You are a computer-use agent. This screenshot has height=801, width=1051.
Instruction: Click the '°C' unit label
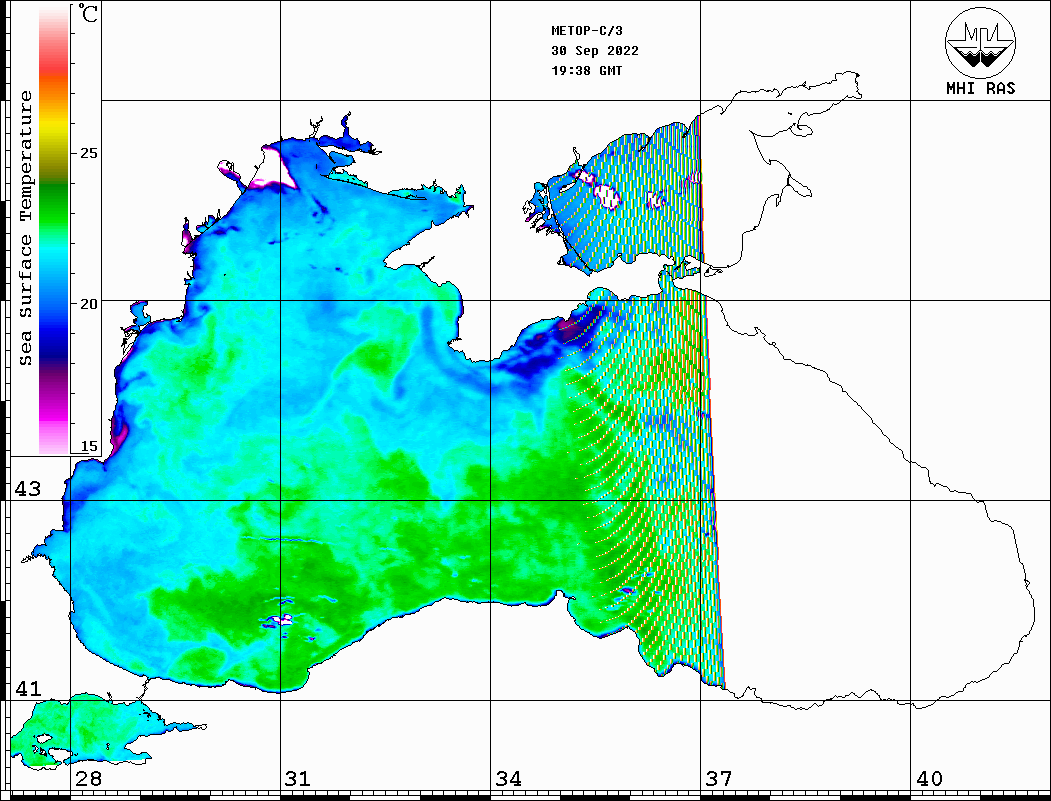(x=88, y=13)
